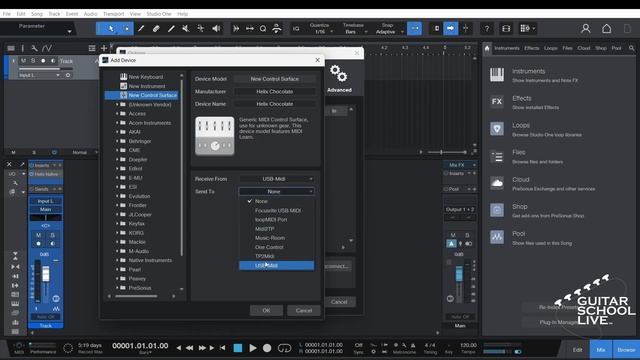The width and height of the screenshot is (640, 360).
Task: Click the Files list icon
Action: coord(497,156)
